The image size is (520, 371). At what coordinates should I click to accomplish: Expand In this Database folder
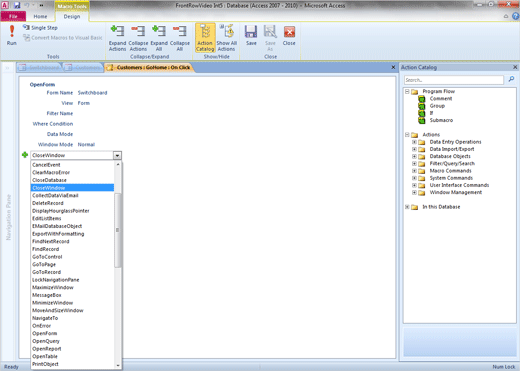click(x=407, y=207)
